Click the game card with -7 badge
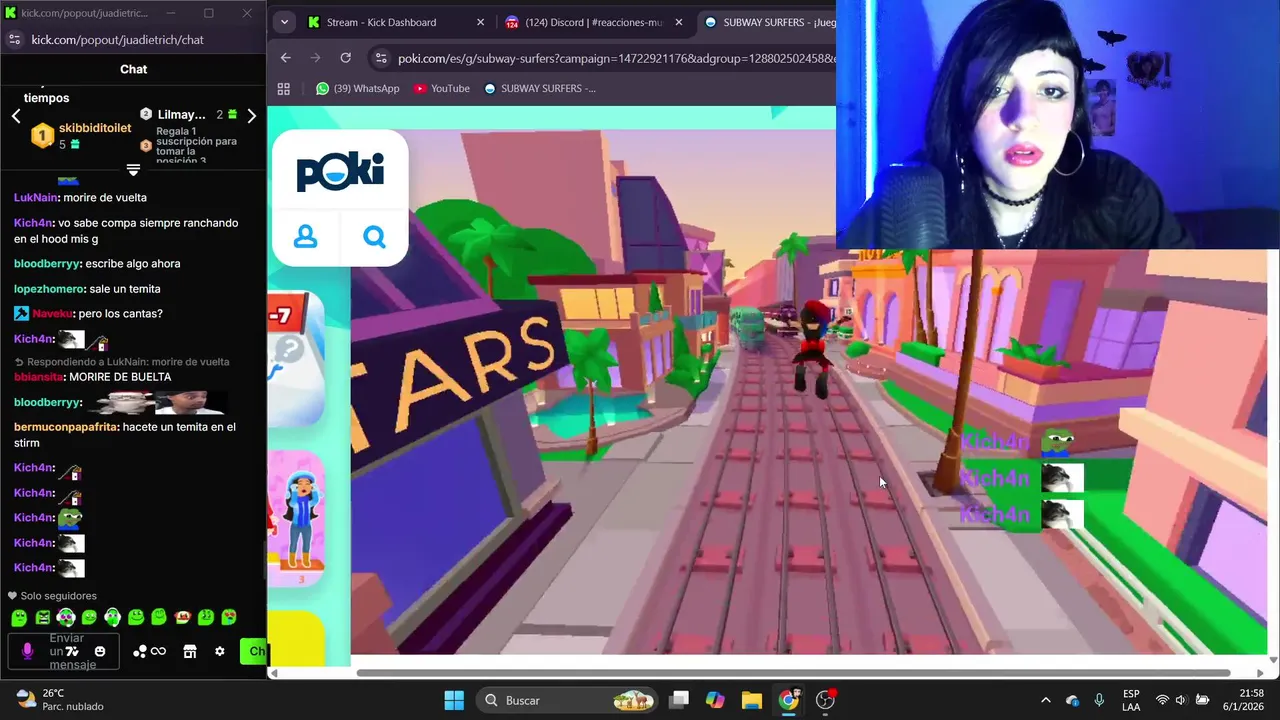The image size is (1280, 720). [296, 360]
